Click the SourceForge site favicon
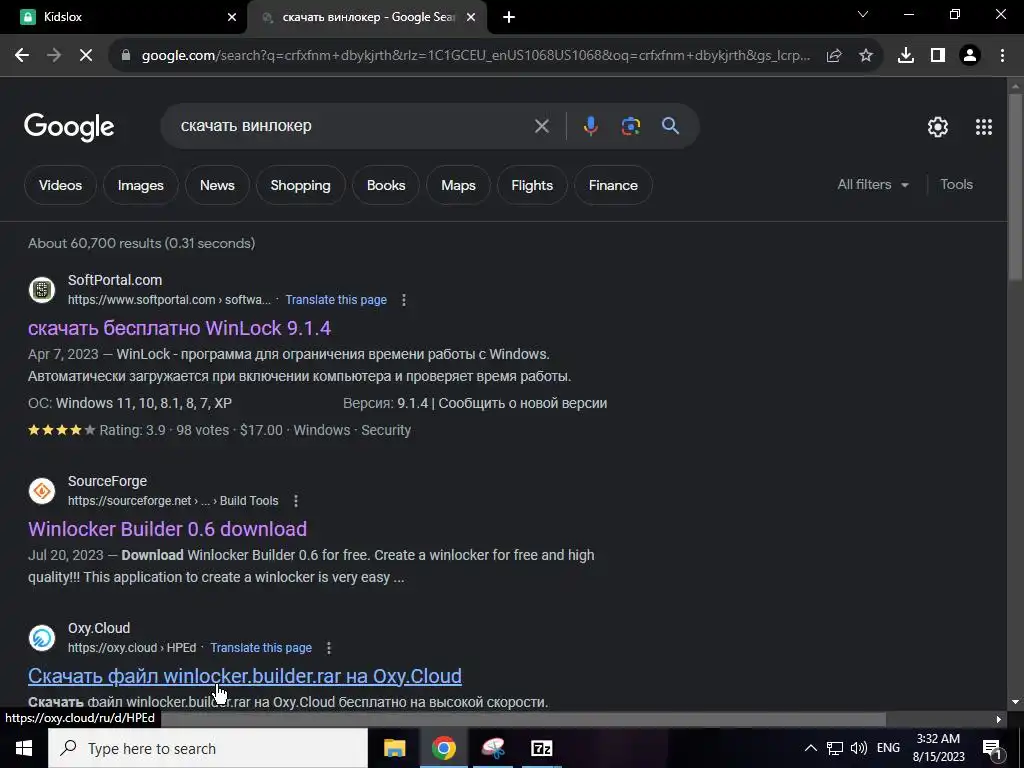This screenshot has width=1024, height=768. (42, 490)
